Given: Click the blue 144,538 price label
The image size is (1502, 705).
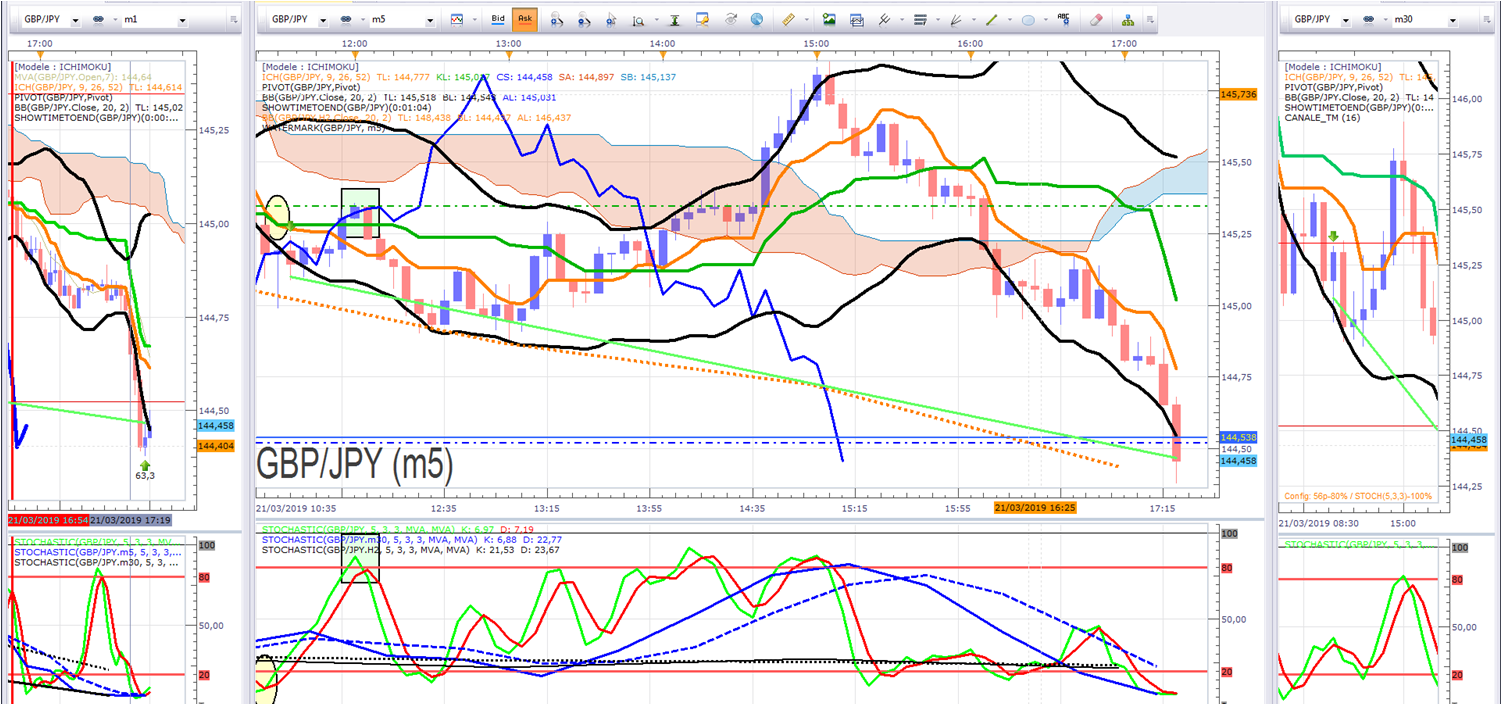Looking at the screenshot, I should point(1238,438).
